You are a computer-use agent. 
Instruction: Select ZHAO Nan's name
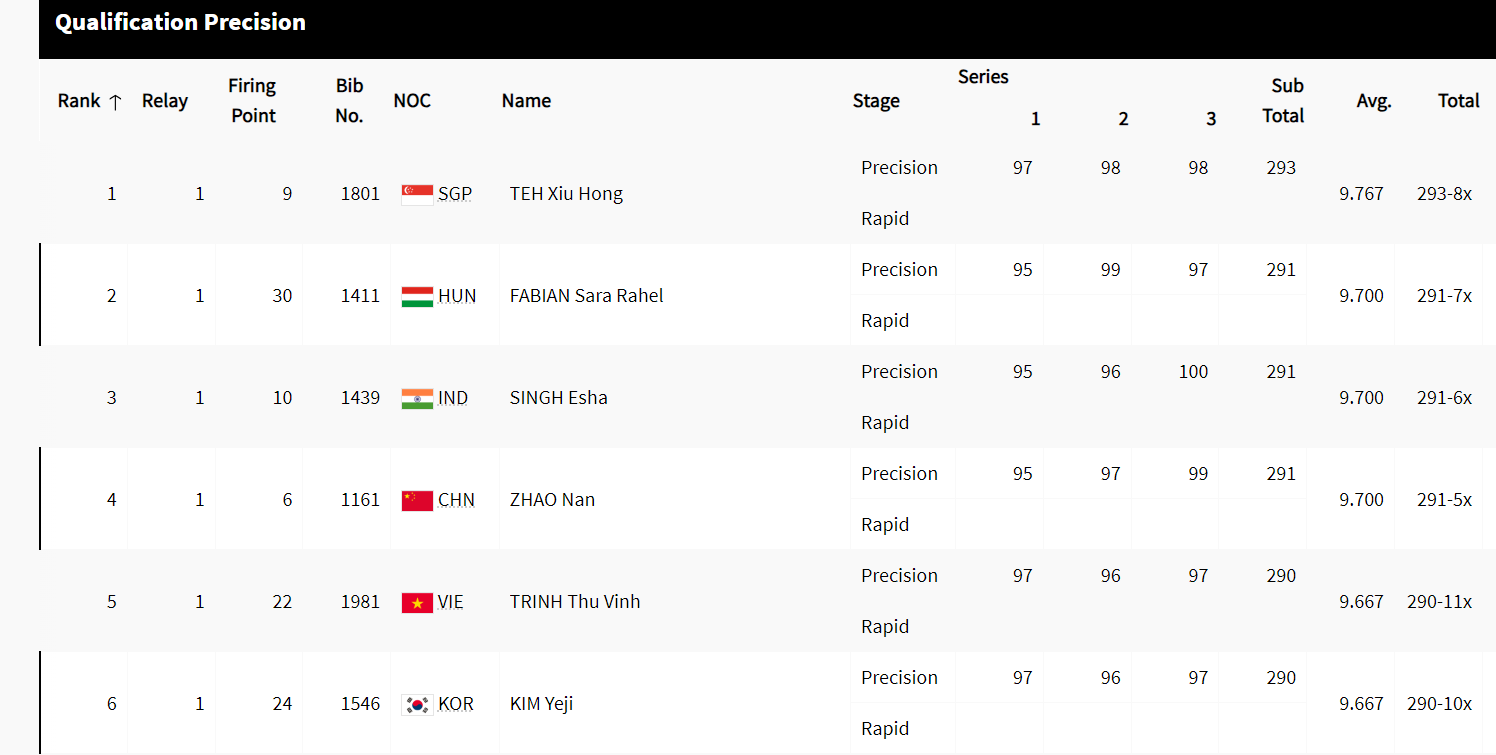(x=552, y=500)
